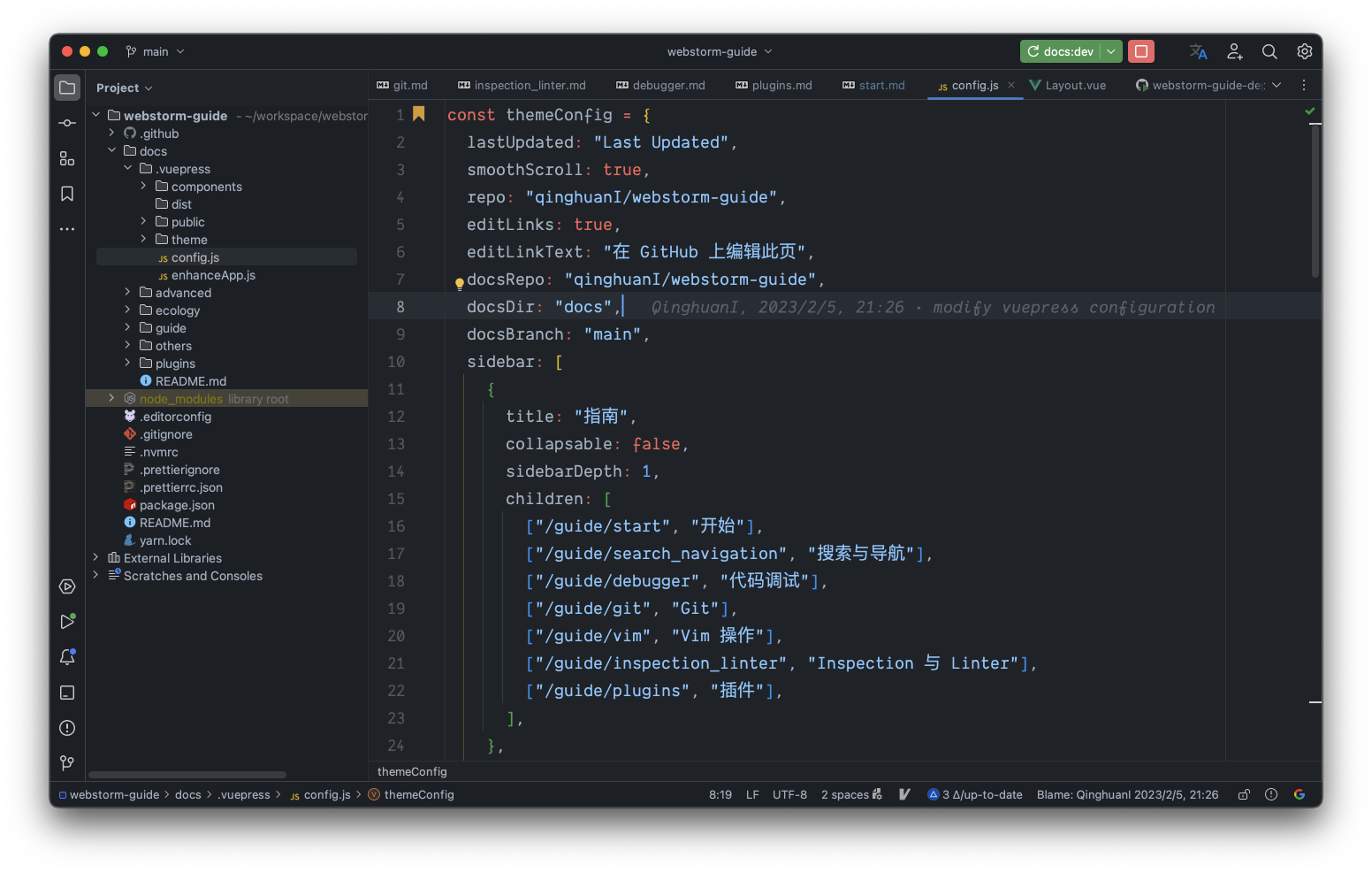The height and width of the screenshot is (873, 1372).
Task: Open the Terminal tool window icon
Action: click(67, 693)
